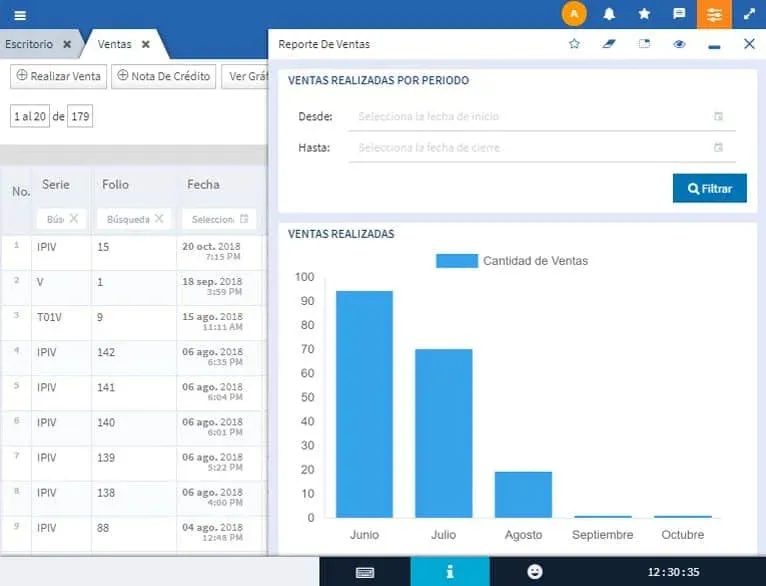This screenshot has height=586, width=766.
Task: Open the info icon in bottom bar
Action: pyautogui.click(x=450, y=571)
